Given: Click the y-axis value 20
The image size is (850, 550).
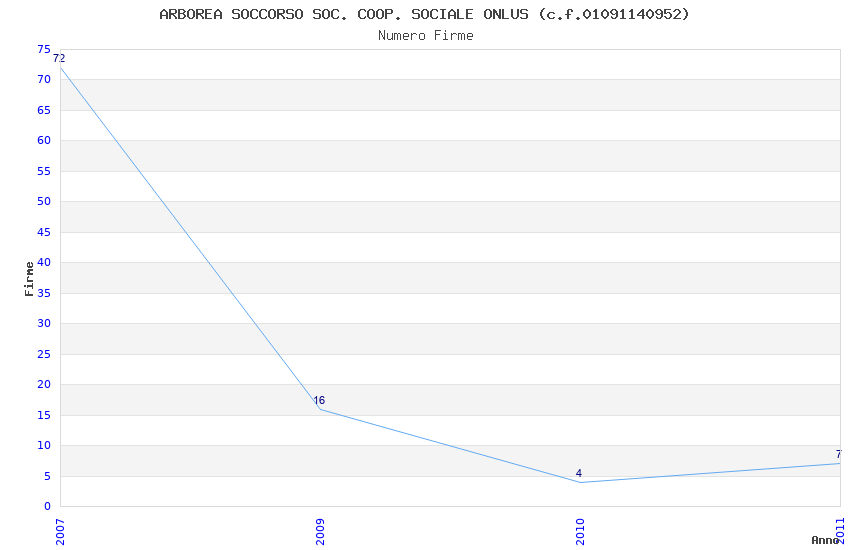Looking at the screenshot, I should coord(44,384).
